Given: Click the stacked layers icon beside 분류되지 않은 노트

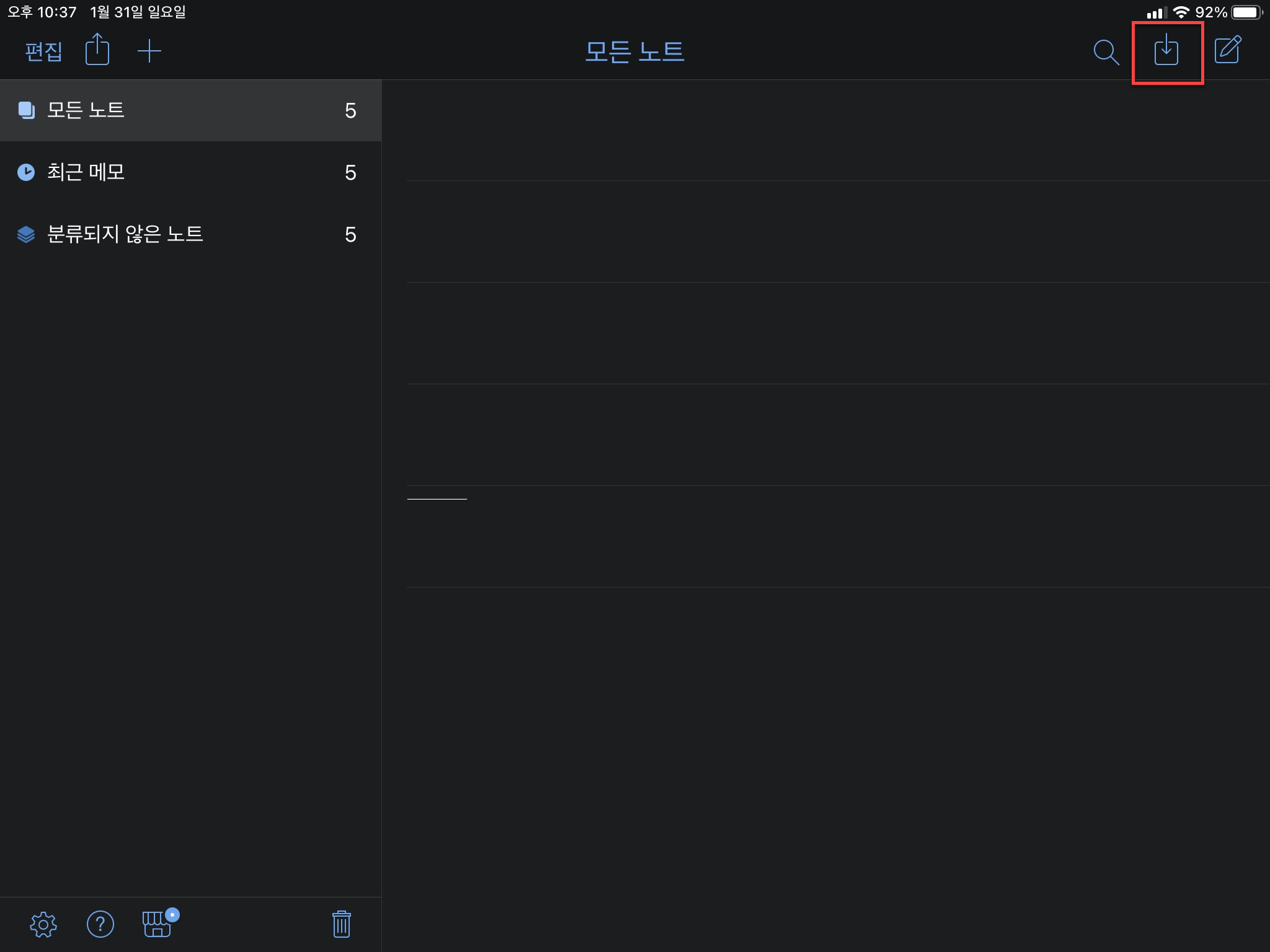Looking at the screenshot, I should (x=26, y=234).
